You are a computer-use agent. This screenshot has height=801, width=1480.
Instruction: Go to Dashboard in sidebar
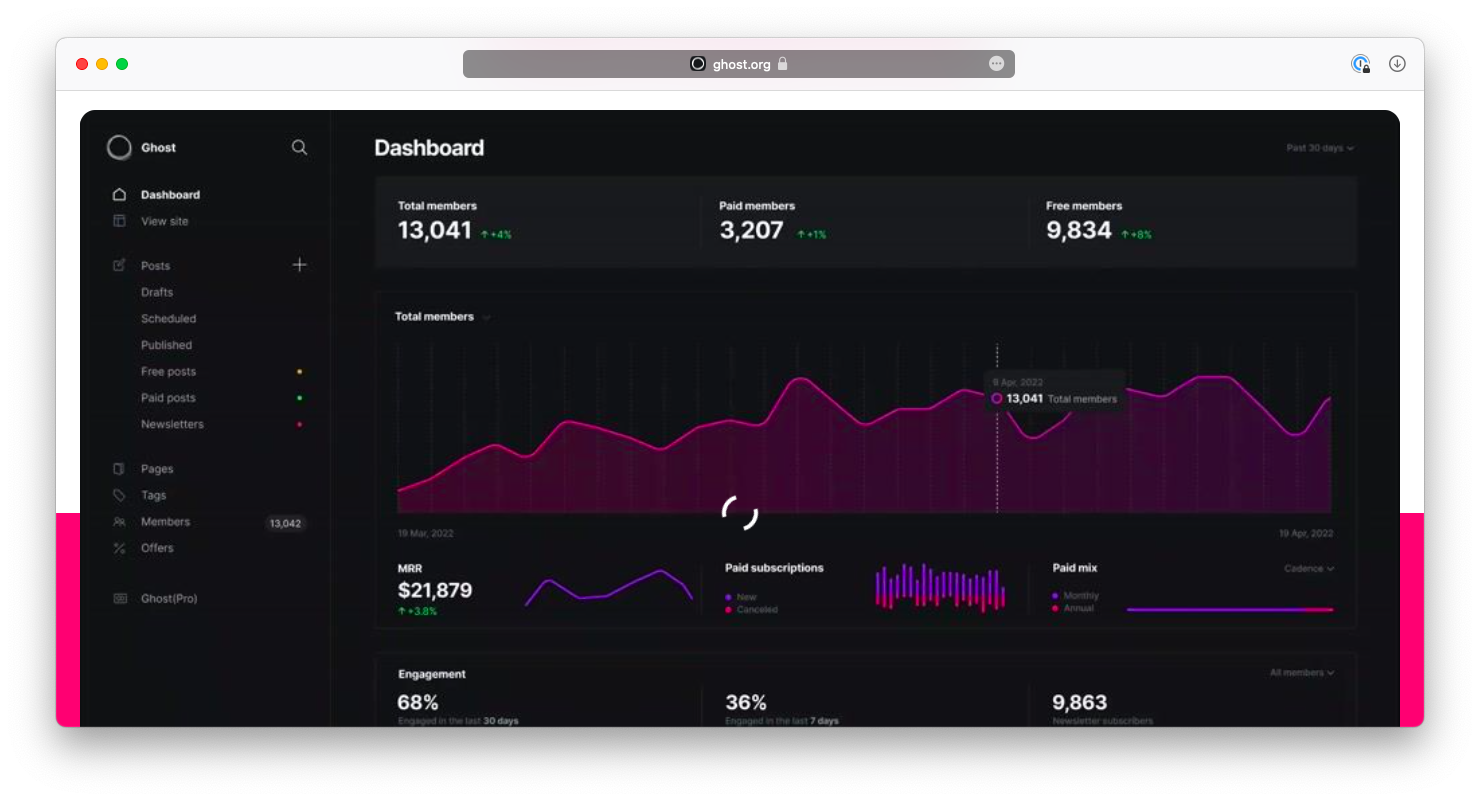click(x=170, y=195)
